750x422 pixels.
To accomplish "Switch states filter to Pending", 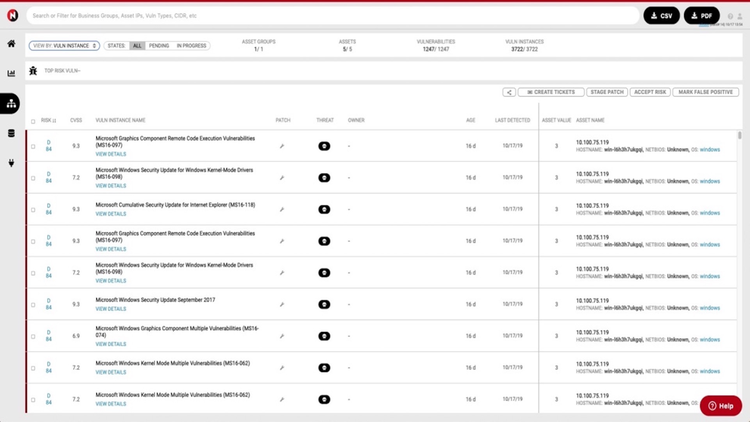I will (159, 46).
